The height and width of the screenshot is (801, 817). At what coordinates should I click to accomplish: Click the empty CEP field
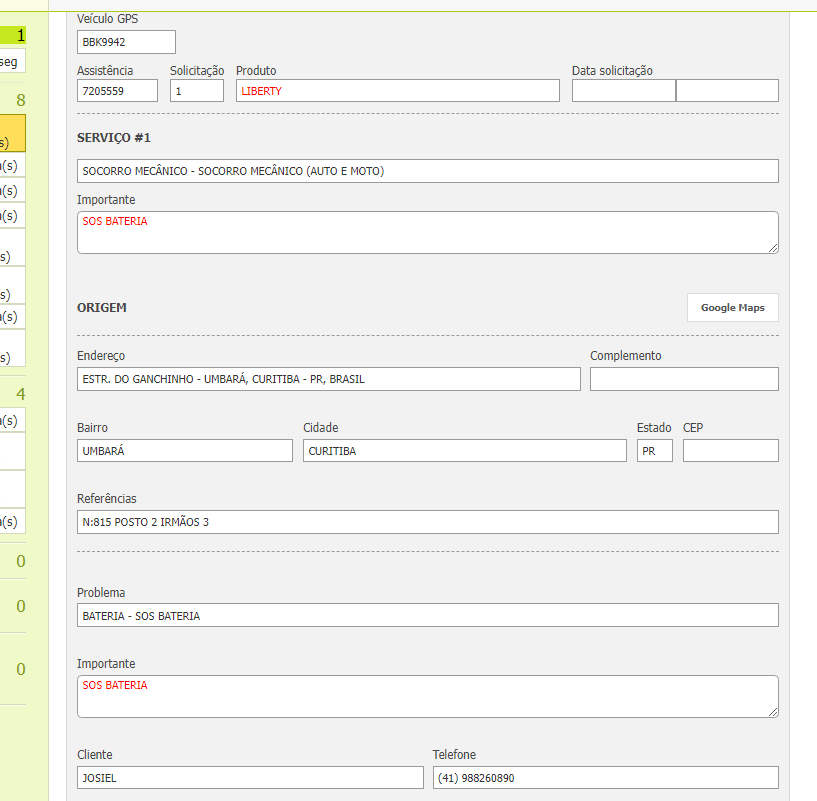pyautogui.click(x=730, y=451)
